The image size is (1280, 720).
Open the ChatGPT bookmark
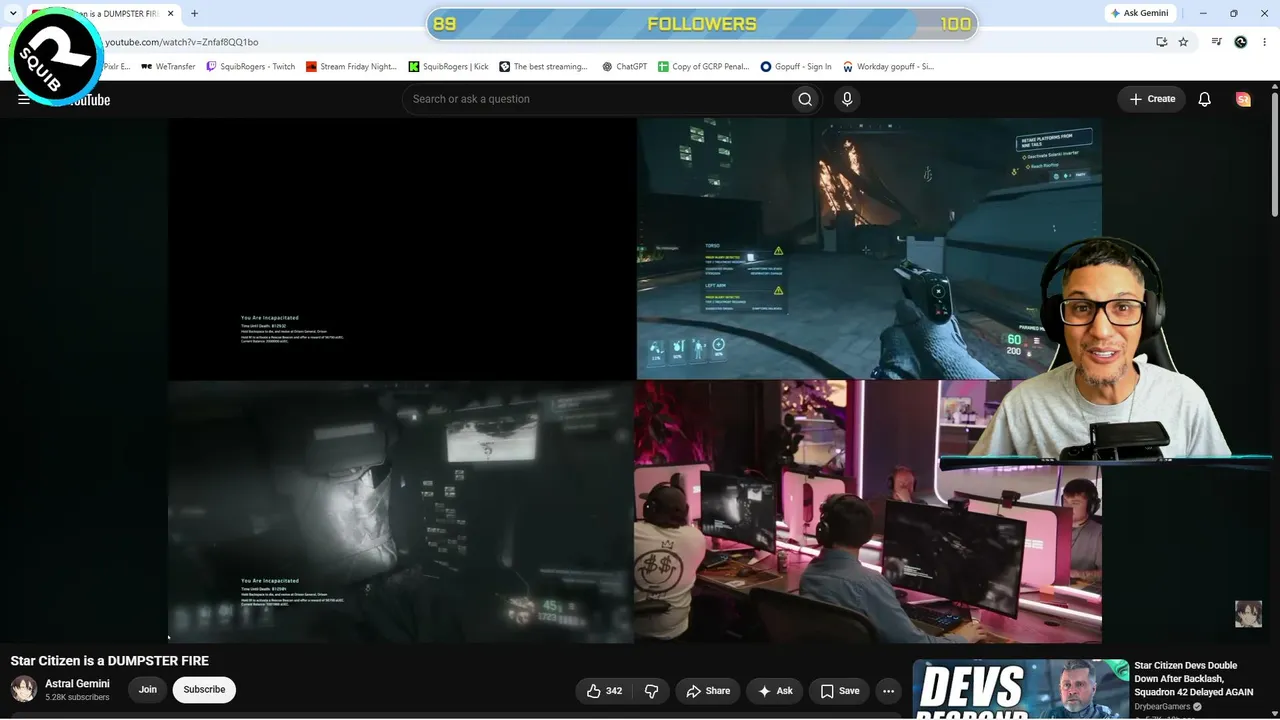coord(624,67)
